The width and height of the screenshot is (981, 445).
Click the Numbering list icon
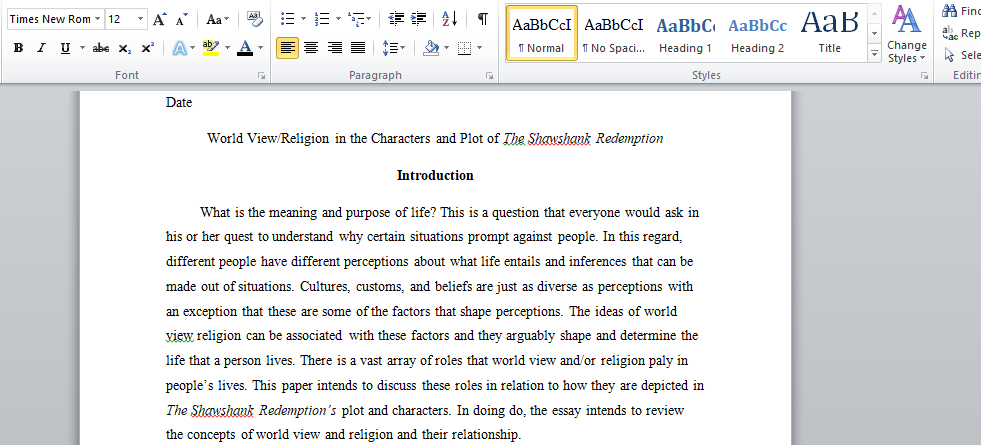(322, 19)
